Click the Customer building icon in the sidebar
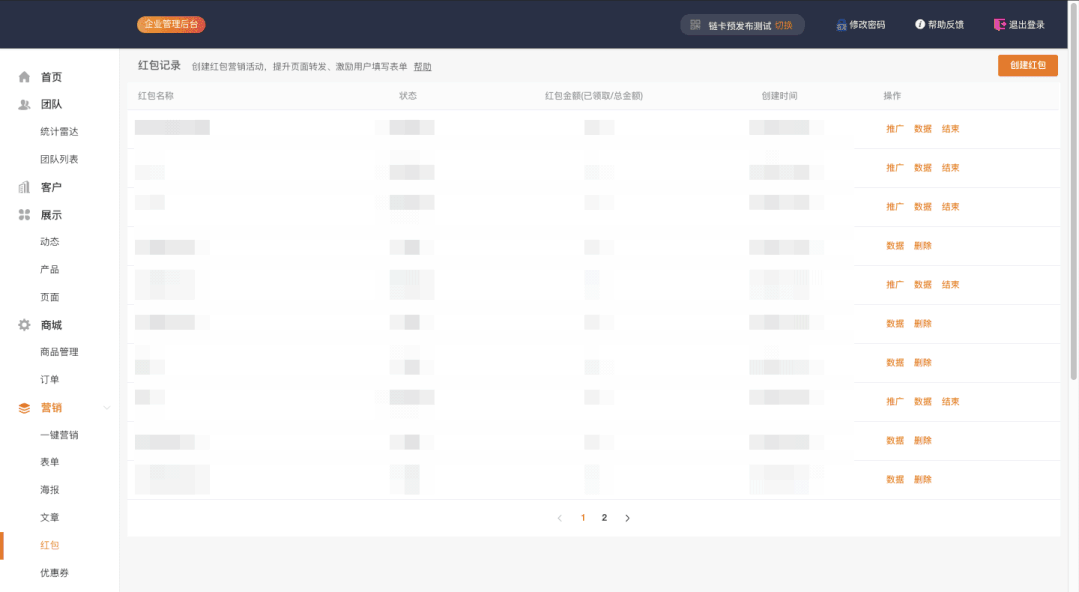The image size is (1079, 592). pyautogui.click(x=24, y=187)
